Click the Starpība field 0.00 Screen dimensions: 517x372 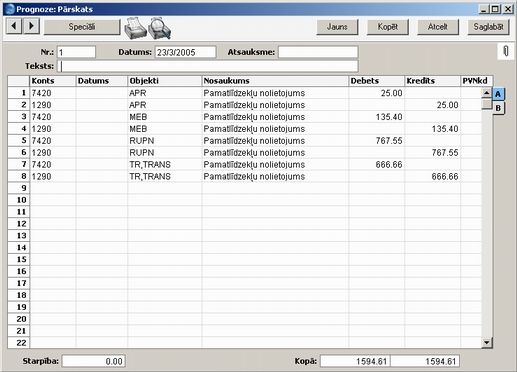coord(94,361)
